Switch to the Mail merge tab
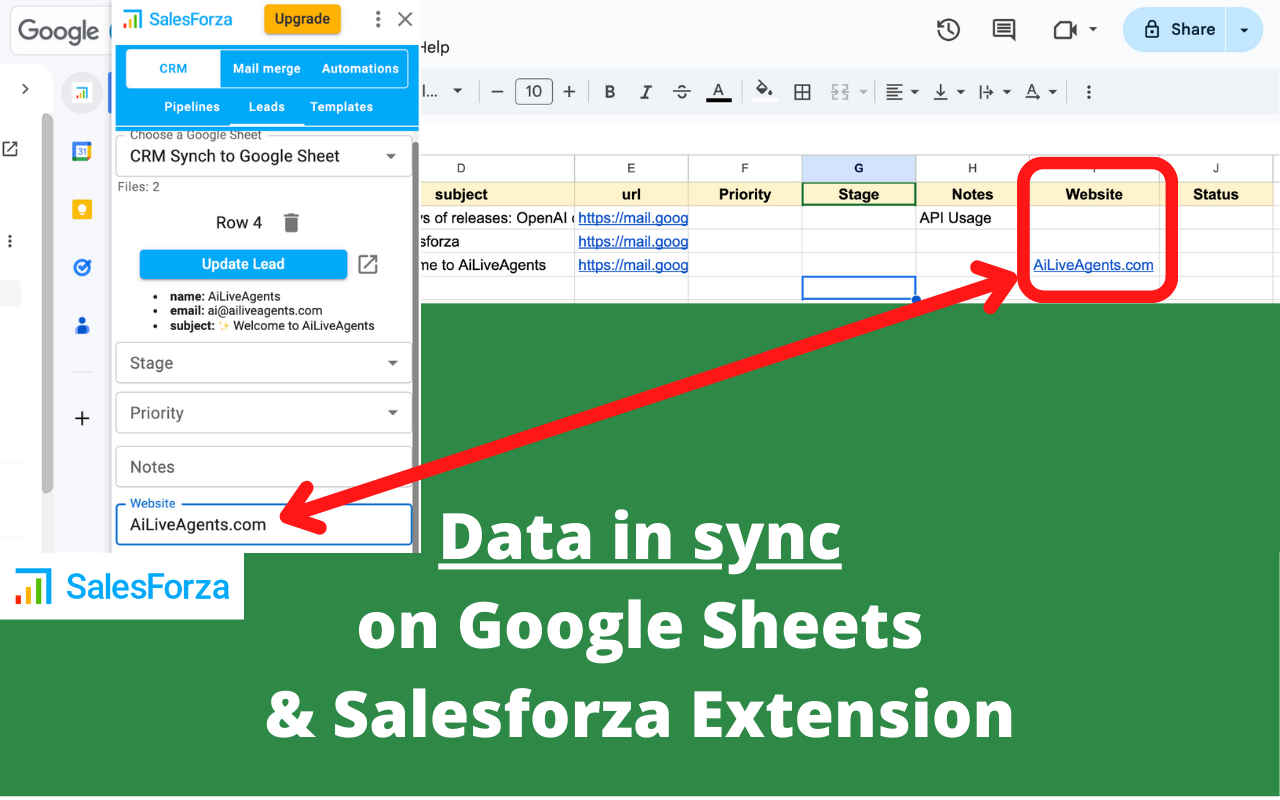The width and height of the screenshot is (1280, 800). (x=267, y=69)
